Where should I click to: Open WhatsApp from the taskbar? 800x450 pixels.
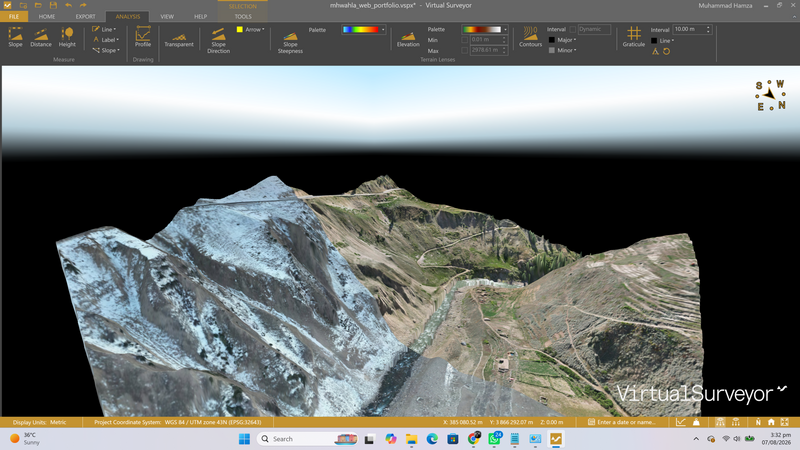494,439
